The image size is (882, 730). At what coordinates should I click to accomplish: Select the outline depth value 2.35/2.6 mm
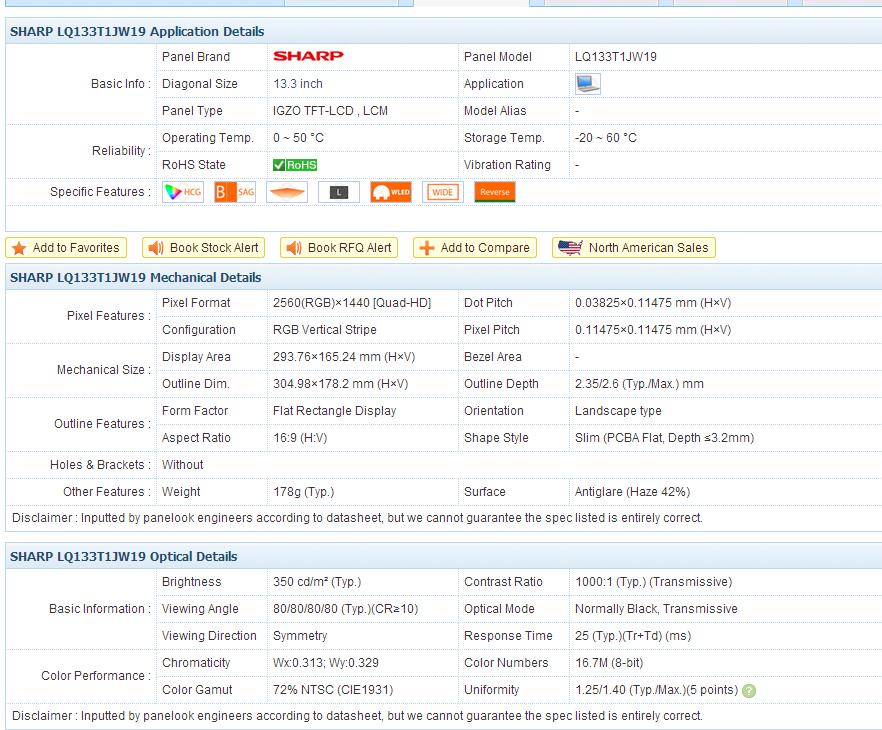tap(639, 384)
